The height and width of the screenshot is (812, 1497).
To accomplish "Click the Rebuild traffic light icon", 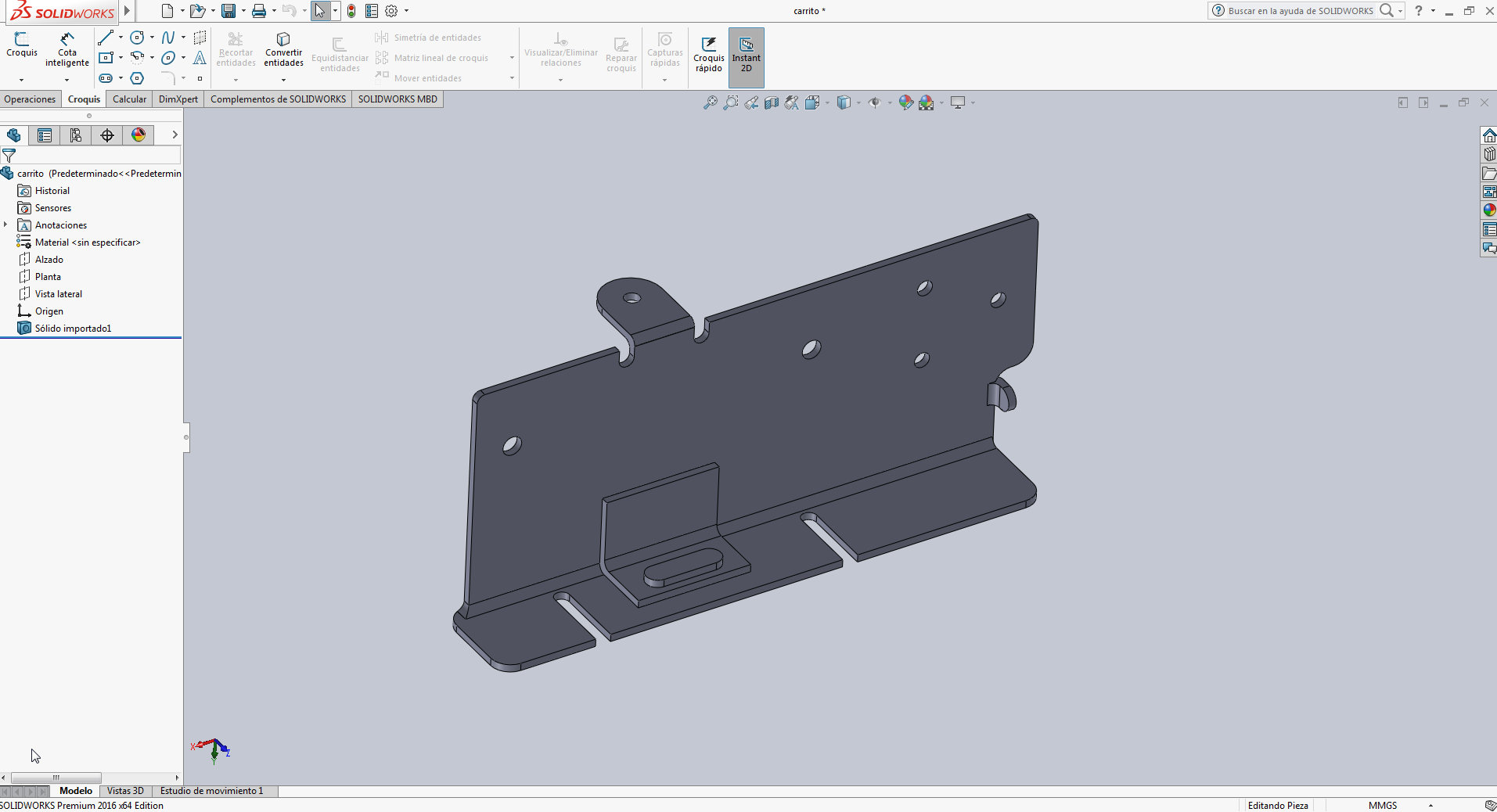I will tap(351, 11).
